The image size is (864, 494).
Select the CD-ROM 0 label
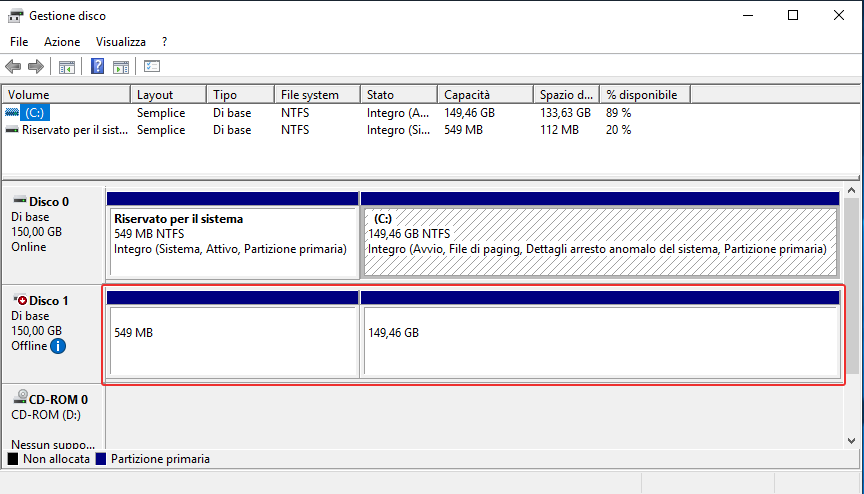point(58,399)
